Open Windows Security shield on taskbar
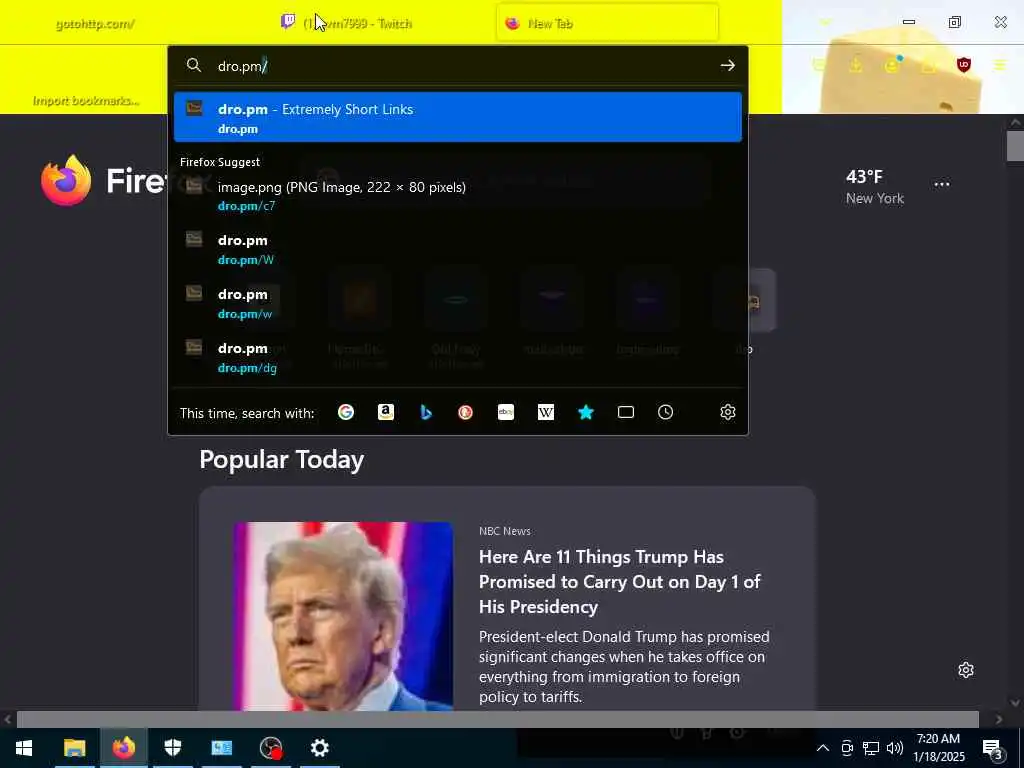Viewport: 1024px width, 768px height. coord(172,748)
